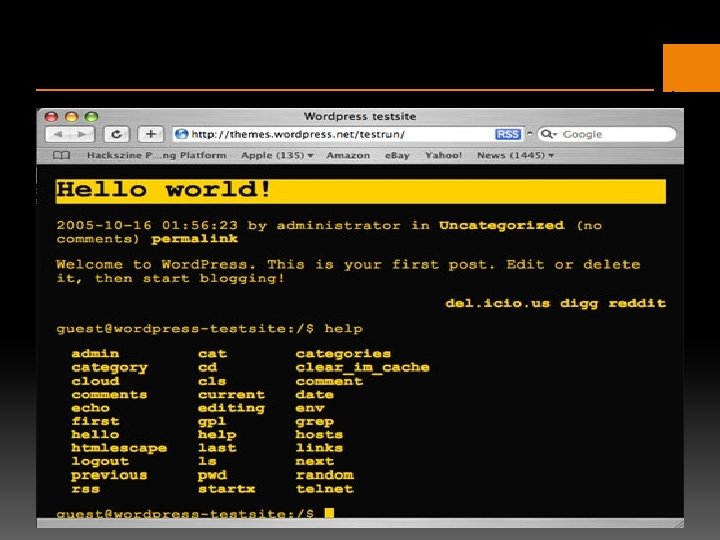Click the yellow minimize window button

(71, 117)
